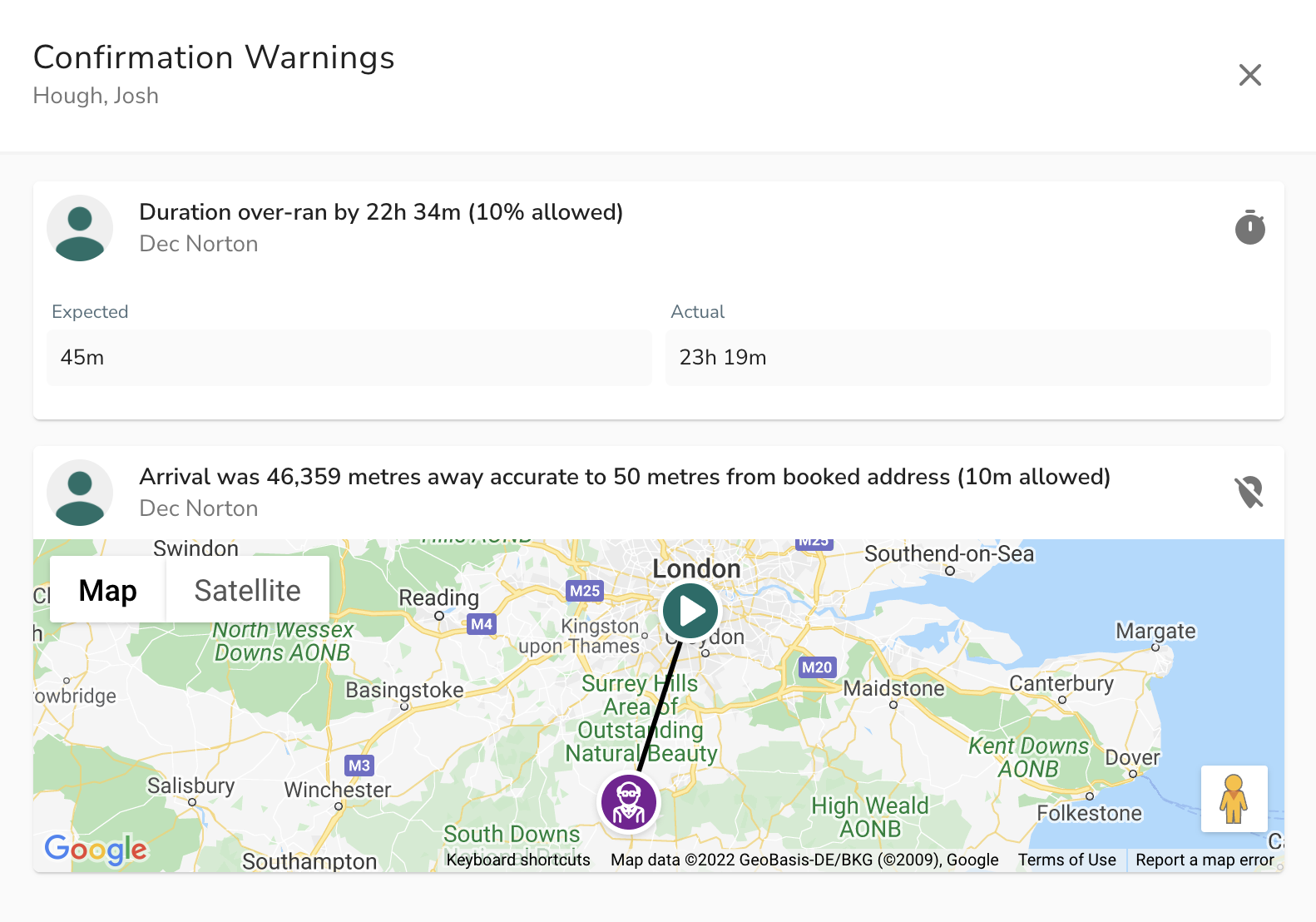The image size is (1316, 922).
Task: Open the Terms of Use link
Action: tap(1066, 860)
